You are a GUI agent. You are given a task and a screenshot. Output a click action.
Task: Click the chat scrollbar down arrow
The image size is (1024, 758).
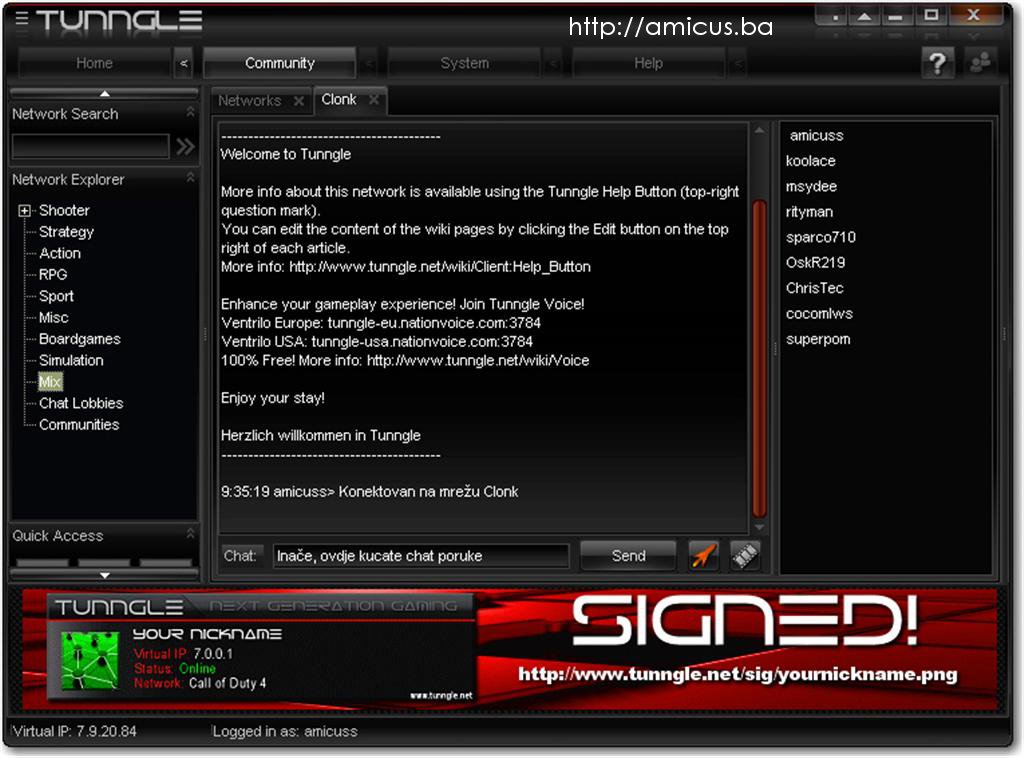pos(759,526)
